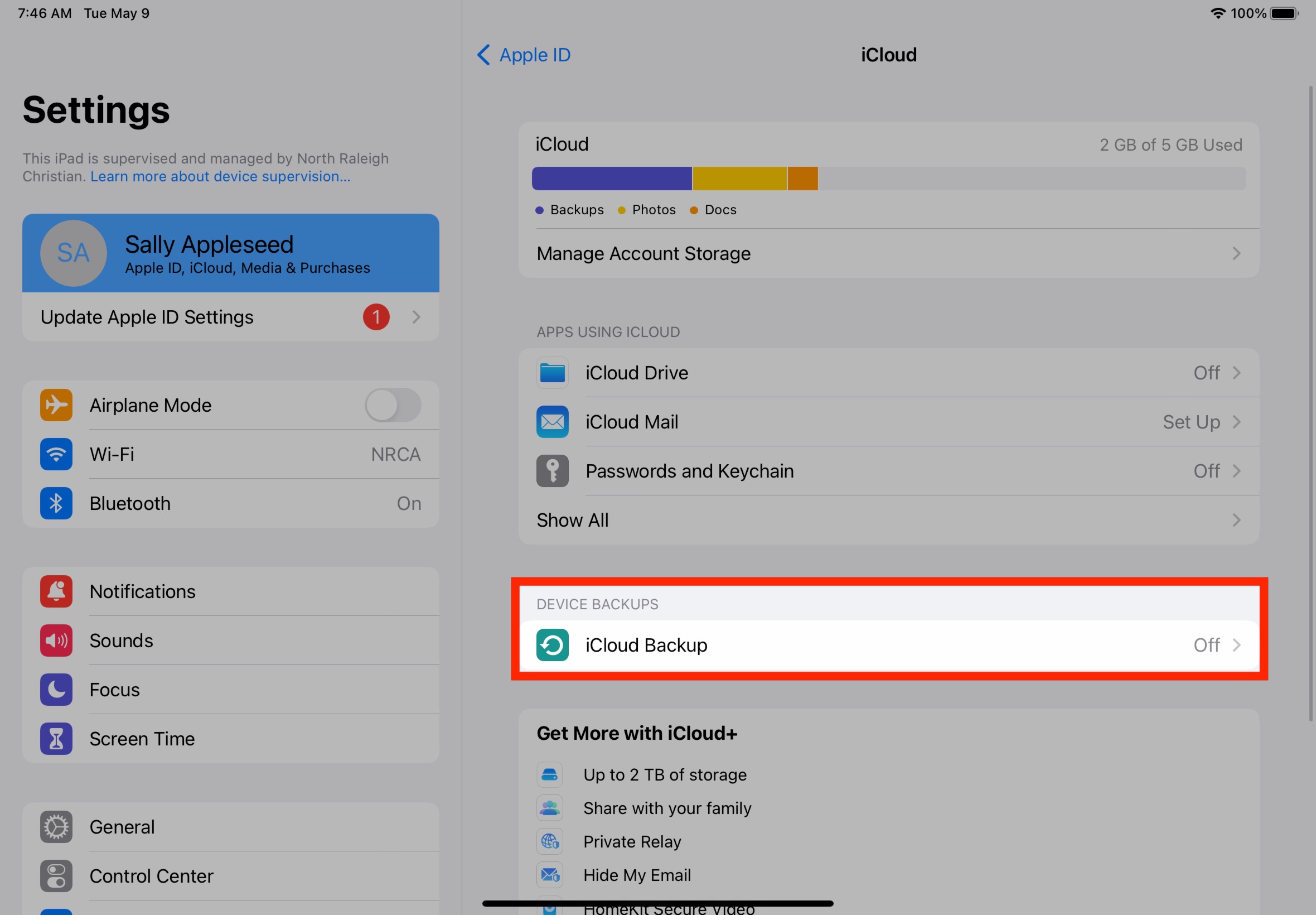The image size is (1316, 915).
Task: Tap the 'Hide My Email' feature text
Action: point(637,875)
